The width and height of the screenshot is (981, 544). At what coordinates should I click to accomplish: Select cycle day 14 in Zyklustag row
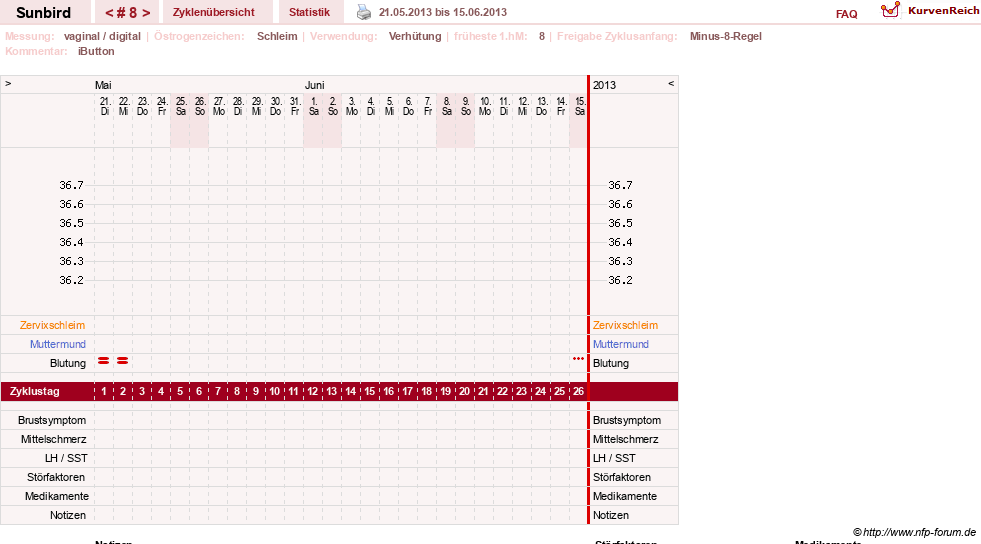point(350,391)
